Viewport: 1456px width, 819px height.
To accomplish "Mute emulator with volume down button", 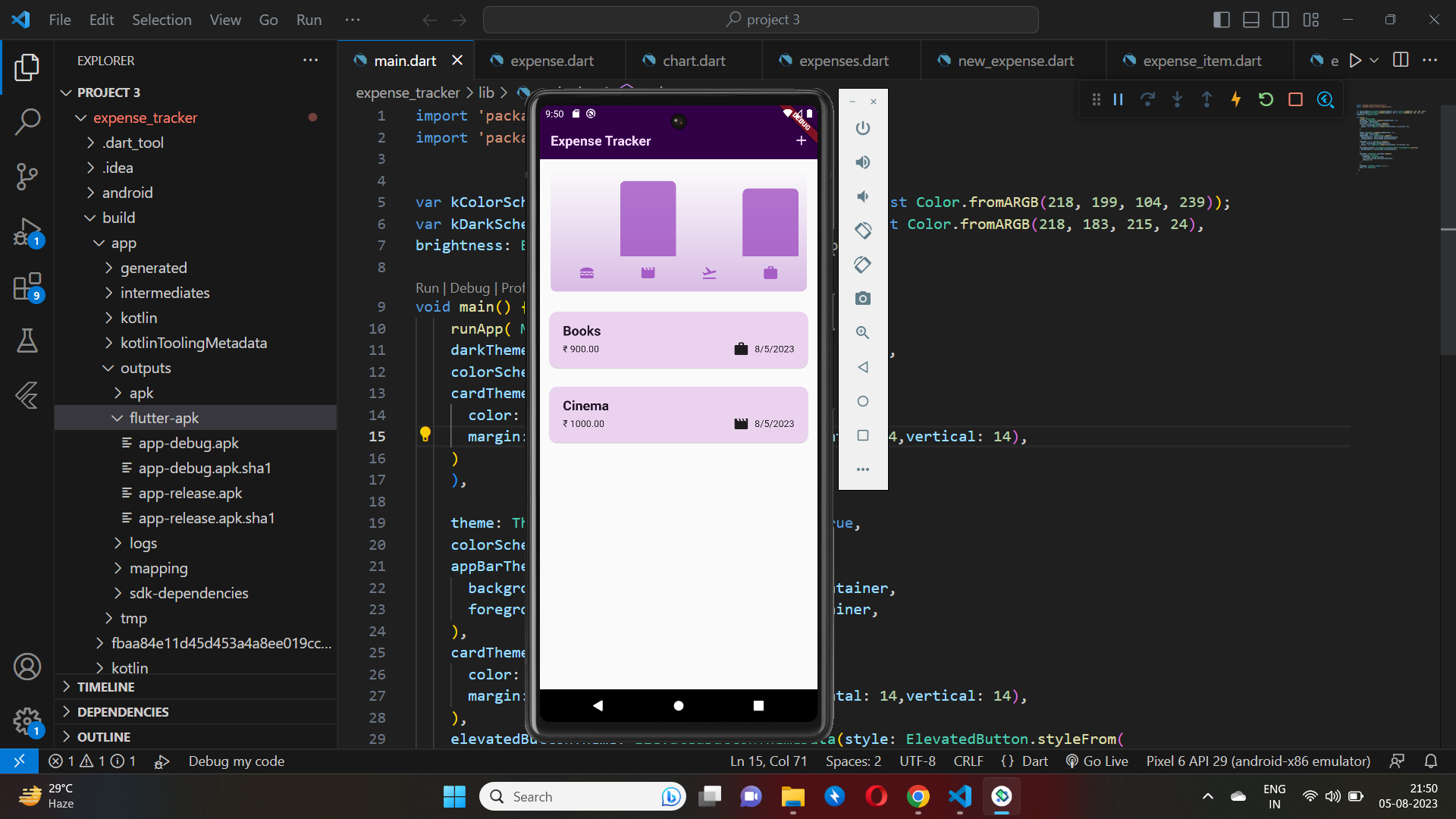I will pyautogui.click(x=863, y=196).
